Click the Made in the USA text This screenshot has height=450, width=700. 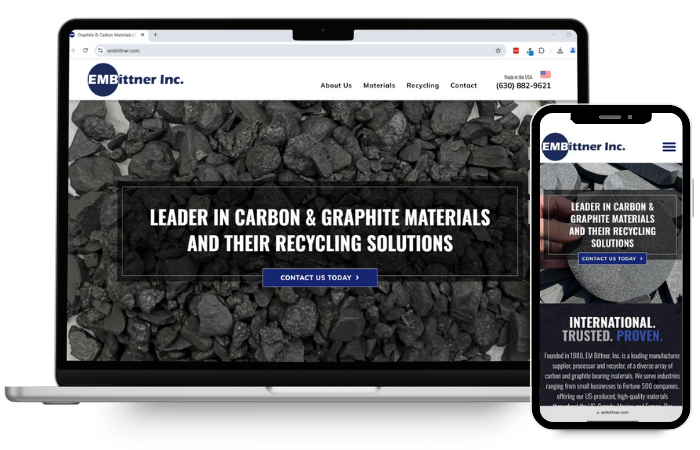pos(518,77)
